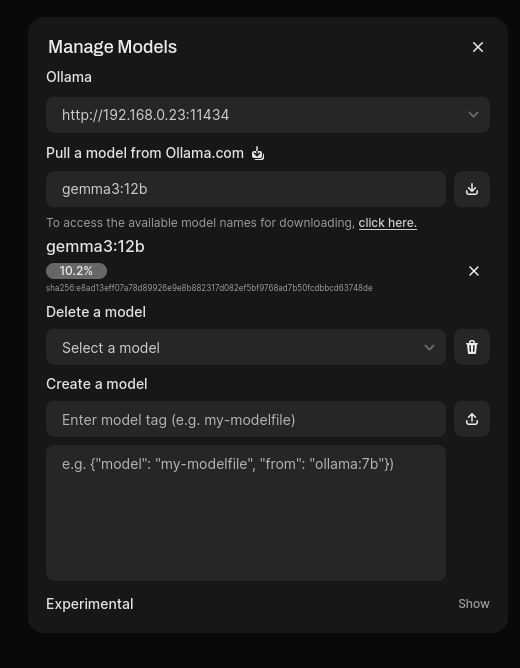Click the download button to pull gemma3:12b
Screen dimensions: 520x668
(471, 189)
